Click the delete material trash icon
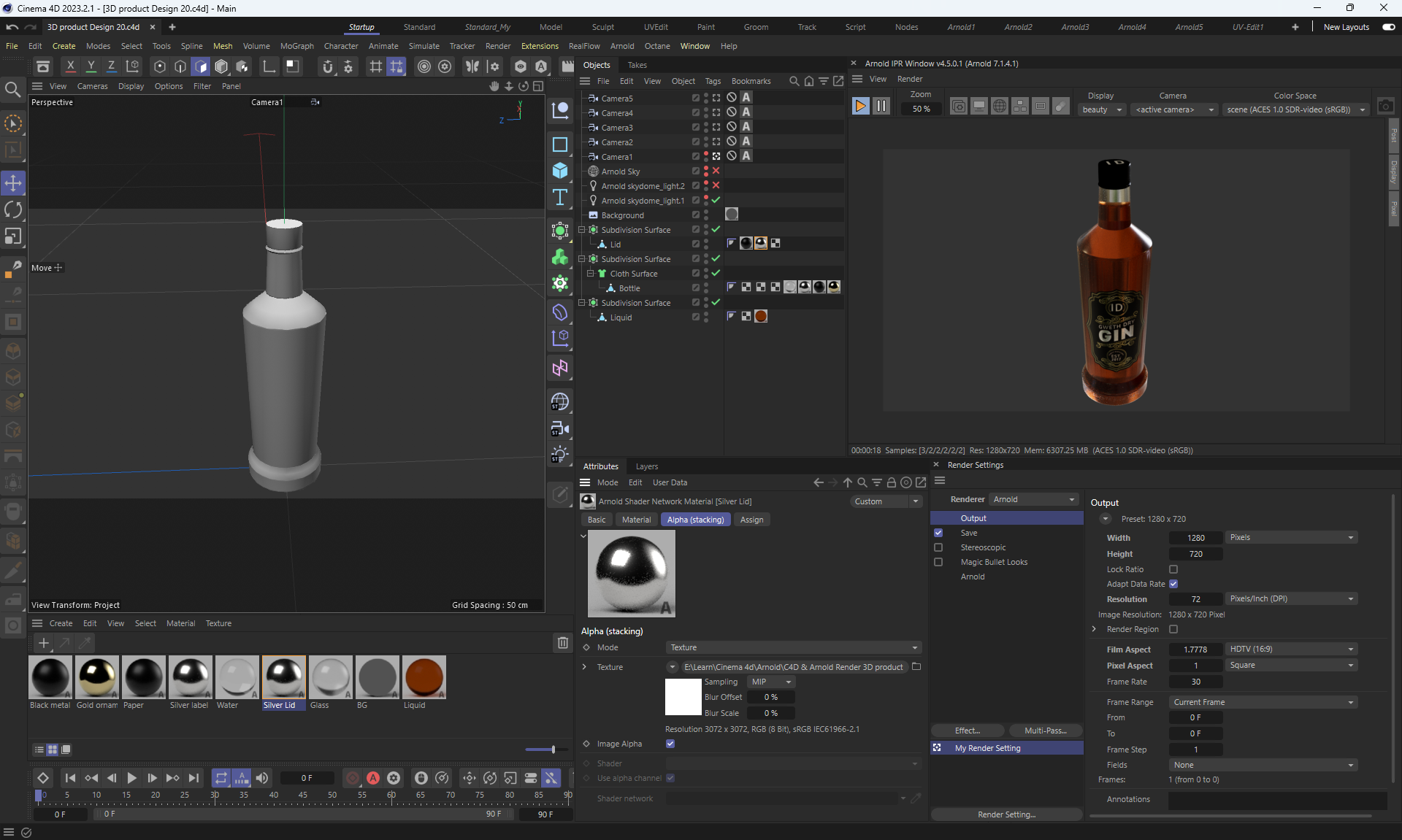This screenshot has height=840, width=1402. point(562,642)
